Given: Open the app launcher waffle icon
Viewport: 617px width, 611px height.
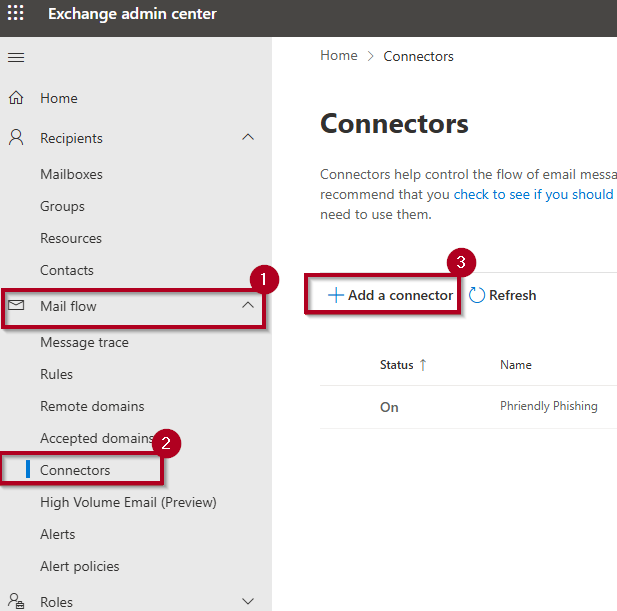Looking at the screenshot, I should [16, 14].
